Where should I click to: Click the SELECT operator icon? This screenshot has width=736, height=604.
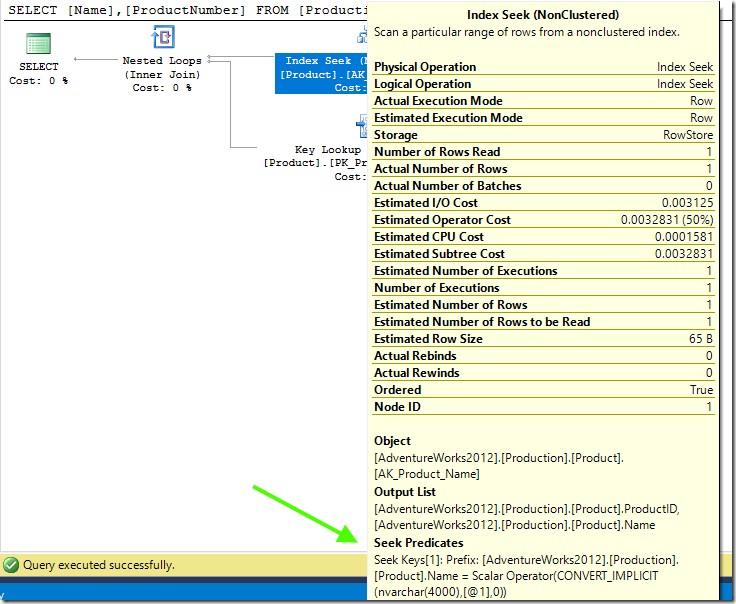pyautogui.click(x=39, y=43)
